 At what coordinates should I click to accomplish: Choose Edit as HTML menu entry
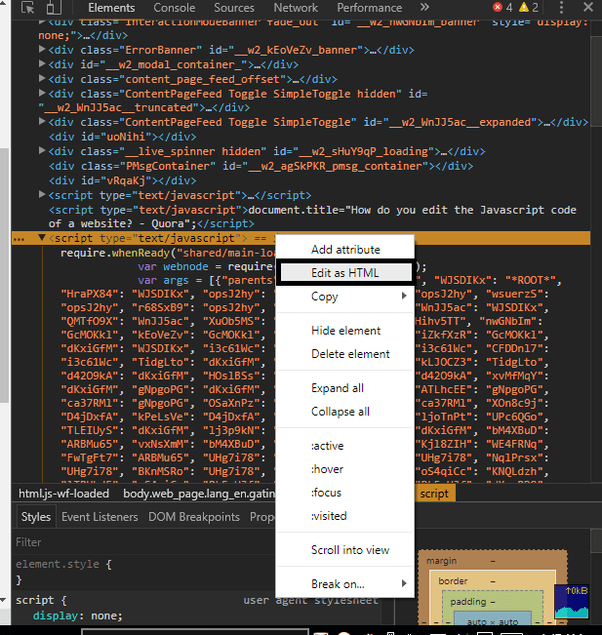345,273
